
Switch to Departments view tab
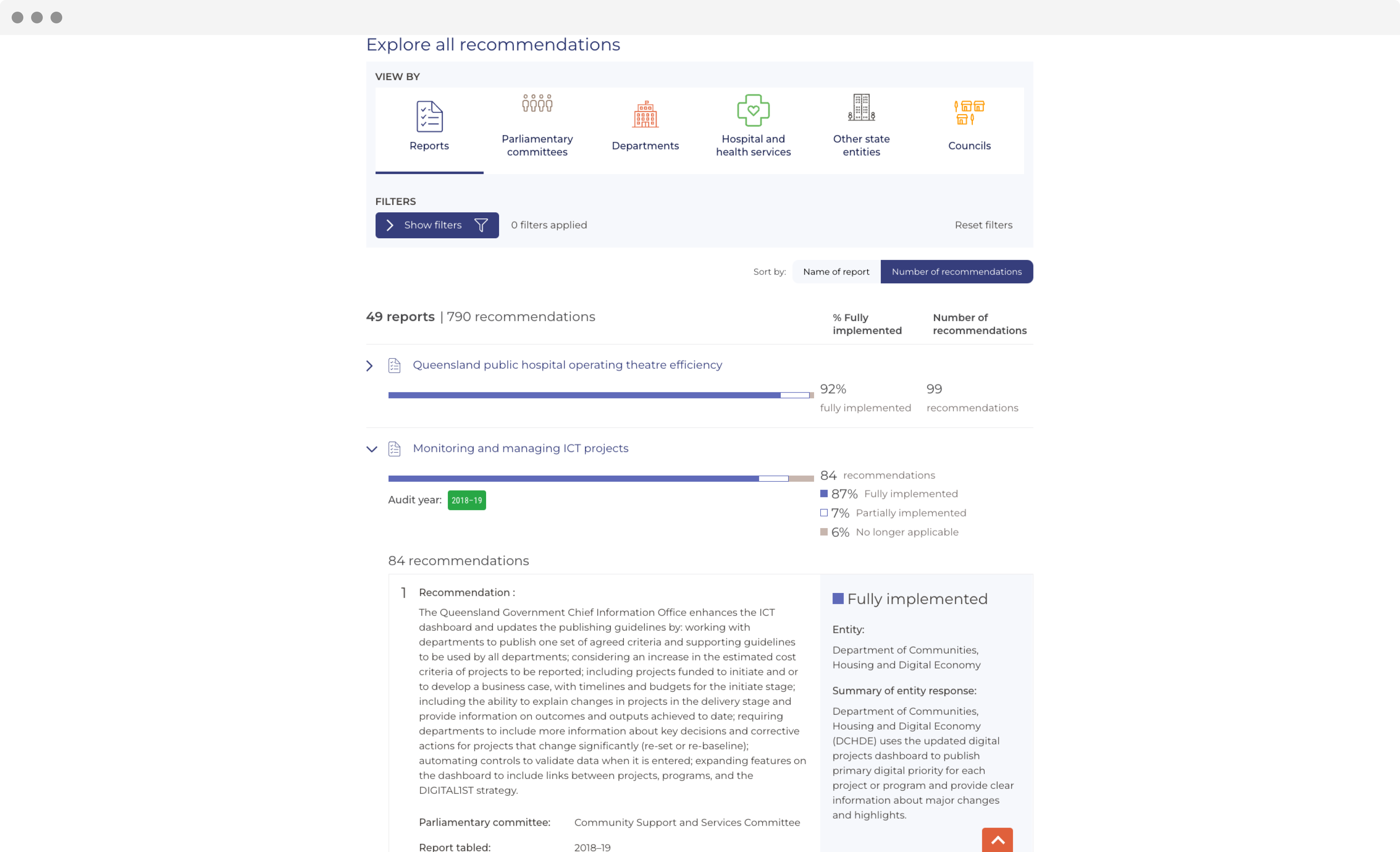[x=645, y=146]
